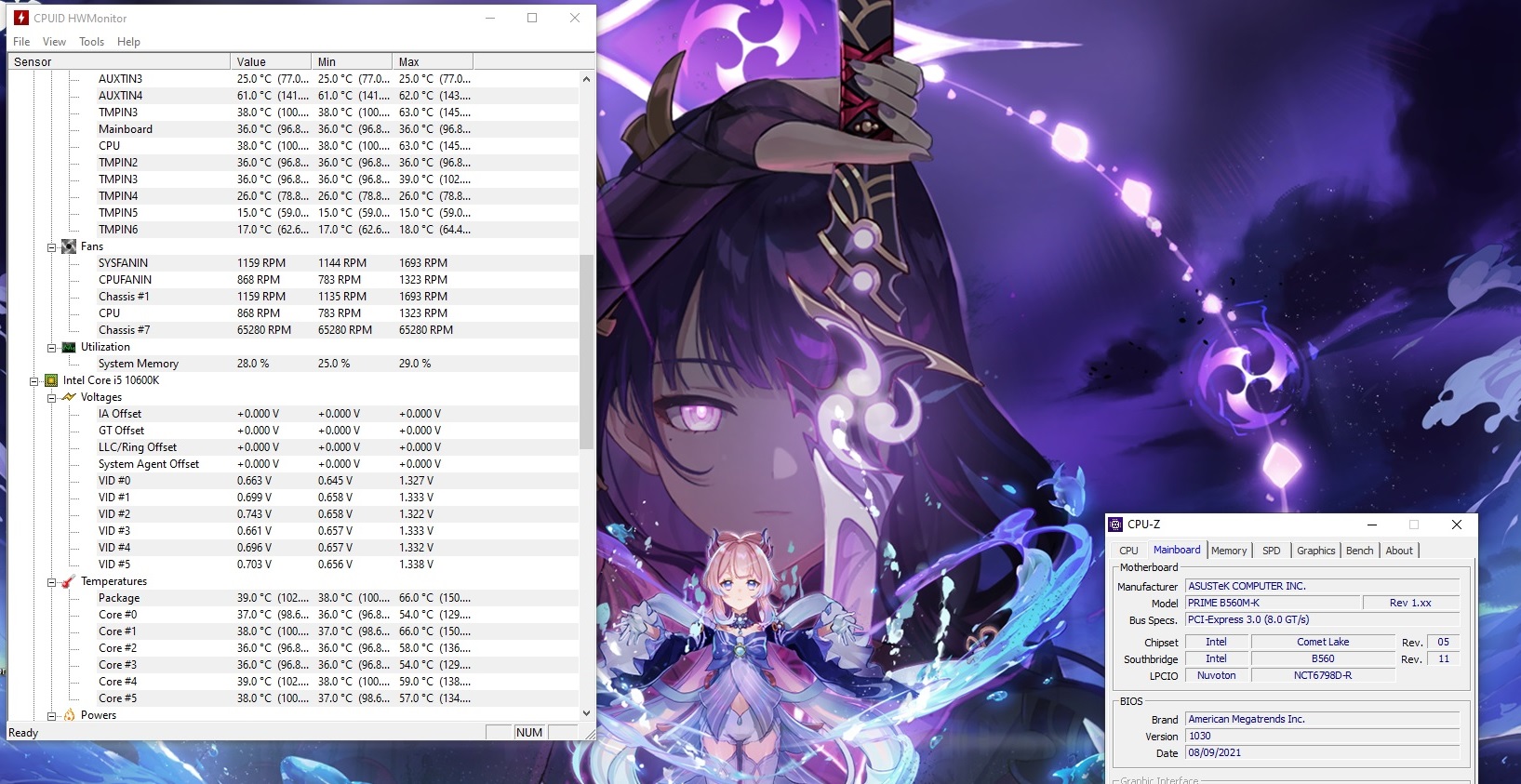Switch to the SPD tab in CPU-Z

point(1272,551)
